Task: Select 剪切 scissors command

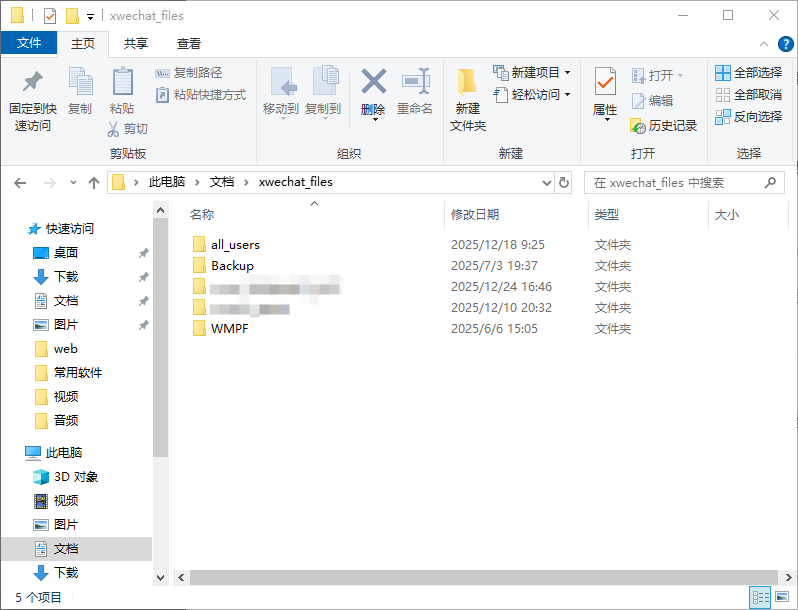Action: [128, 129]
